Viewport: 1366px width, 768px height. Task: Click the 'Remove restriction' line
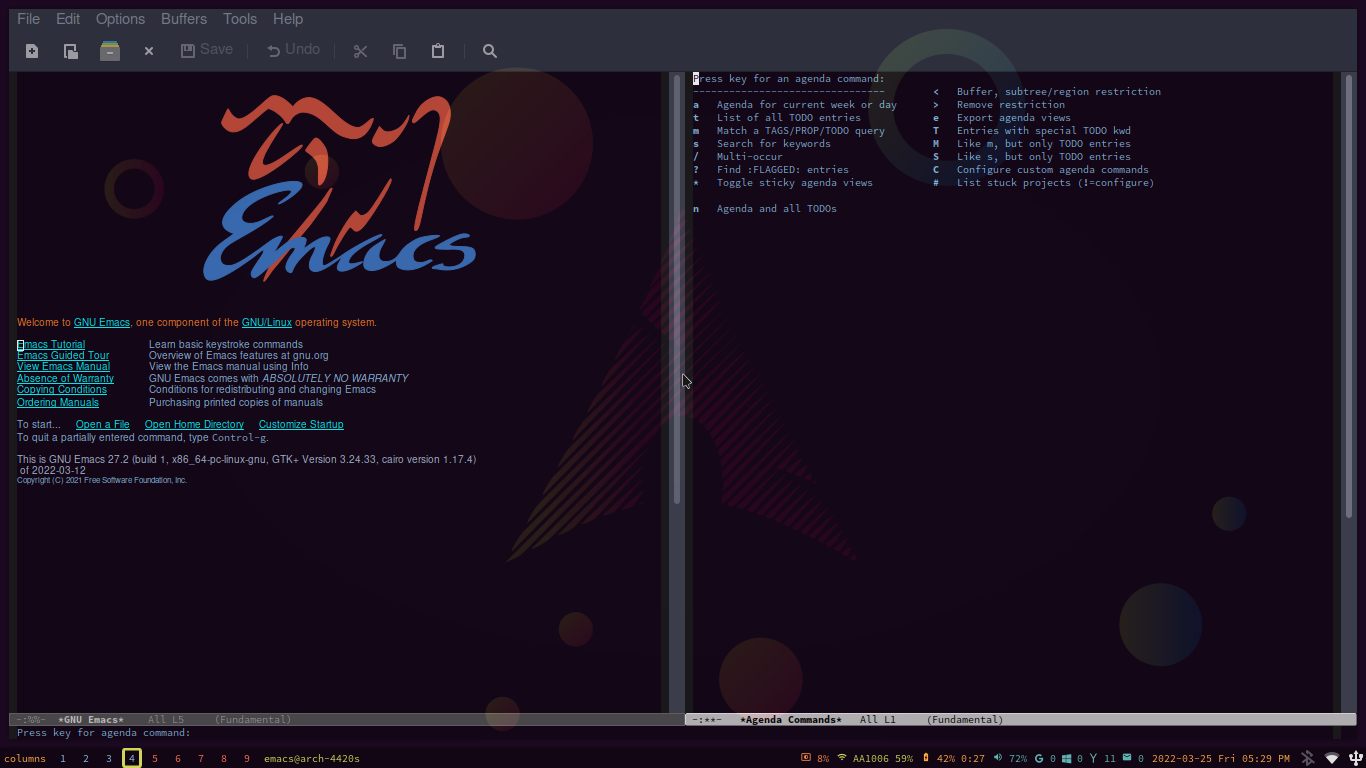pos(1011,105)
